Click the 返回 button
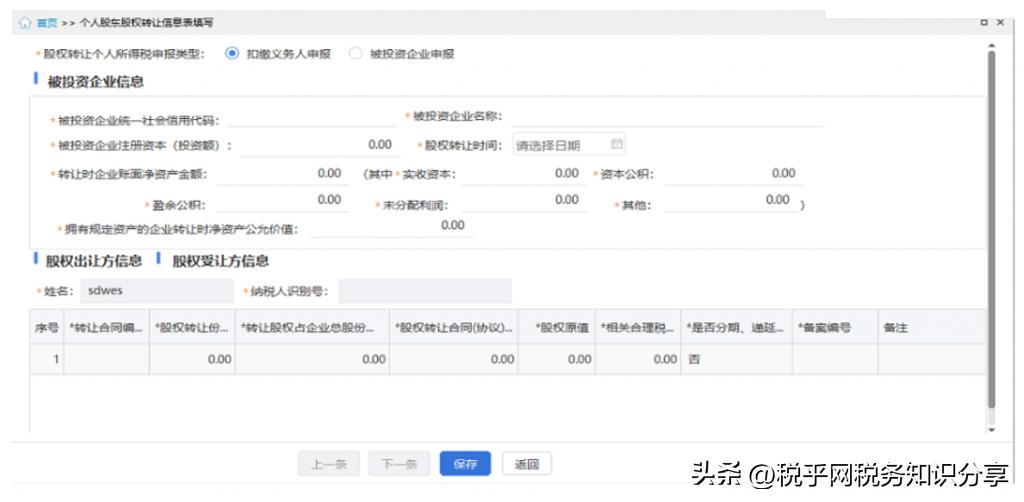This screenshot has height=502, width=1024. [526, 464]
